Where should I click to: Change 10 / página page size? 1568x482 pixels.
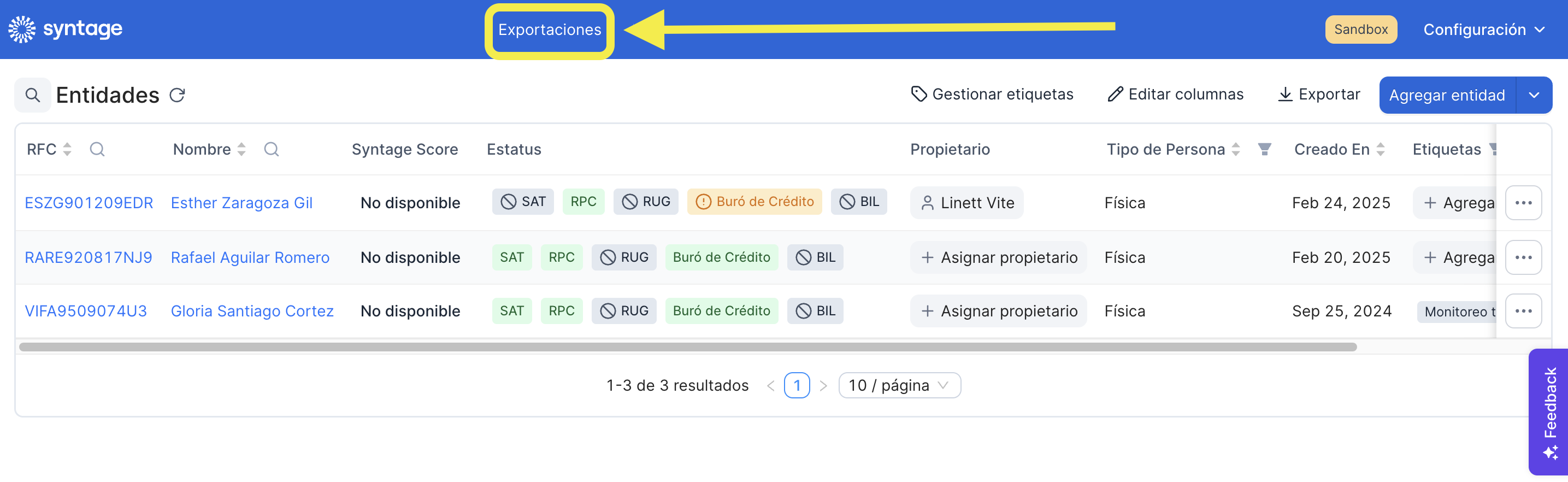coord(899,385)
